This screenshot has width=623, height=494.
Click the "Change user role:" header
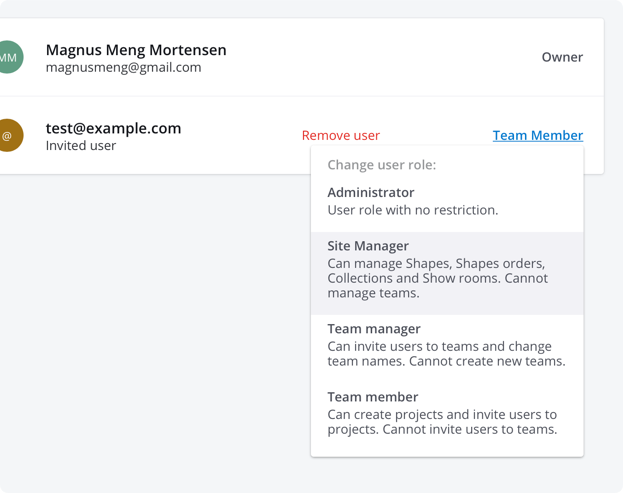382,165
